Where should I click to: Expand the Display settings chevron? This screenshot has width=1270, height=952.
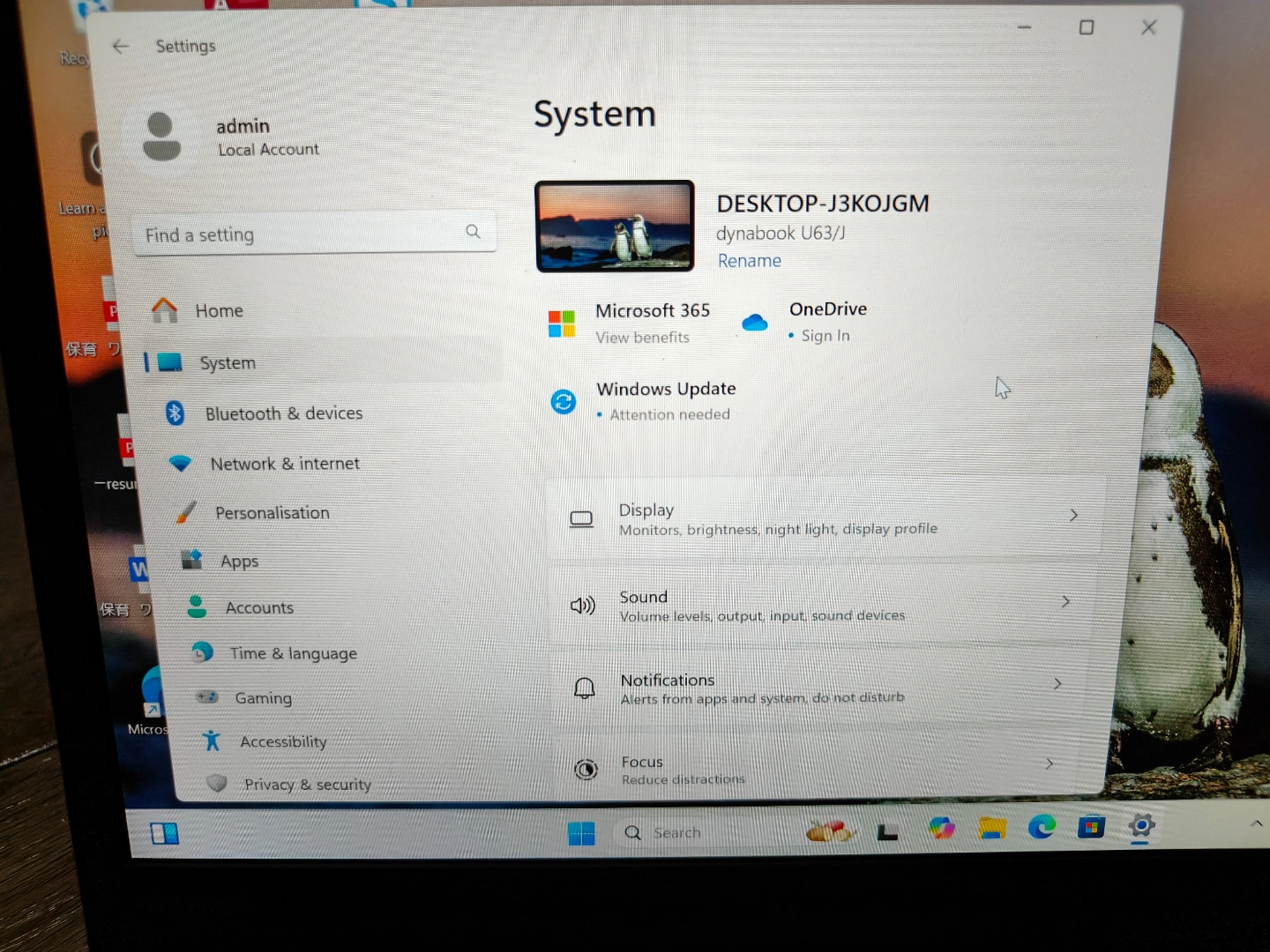1074,515
